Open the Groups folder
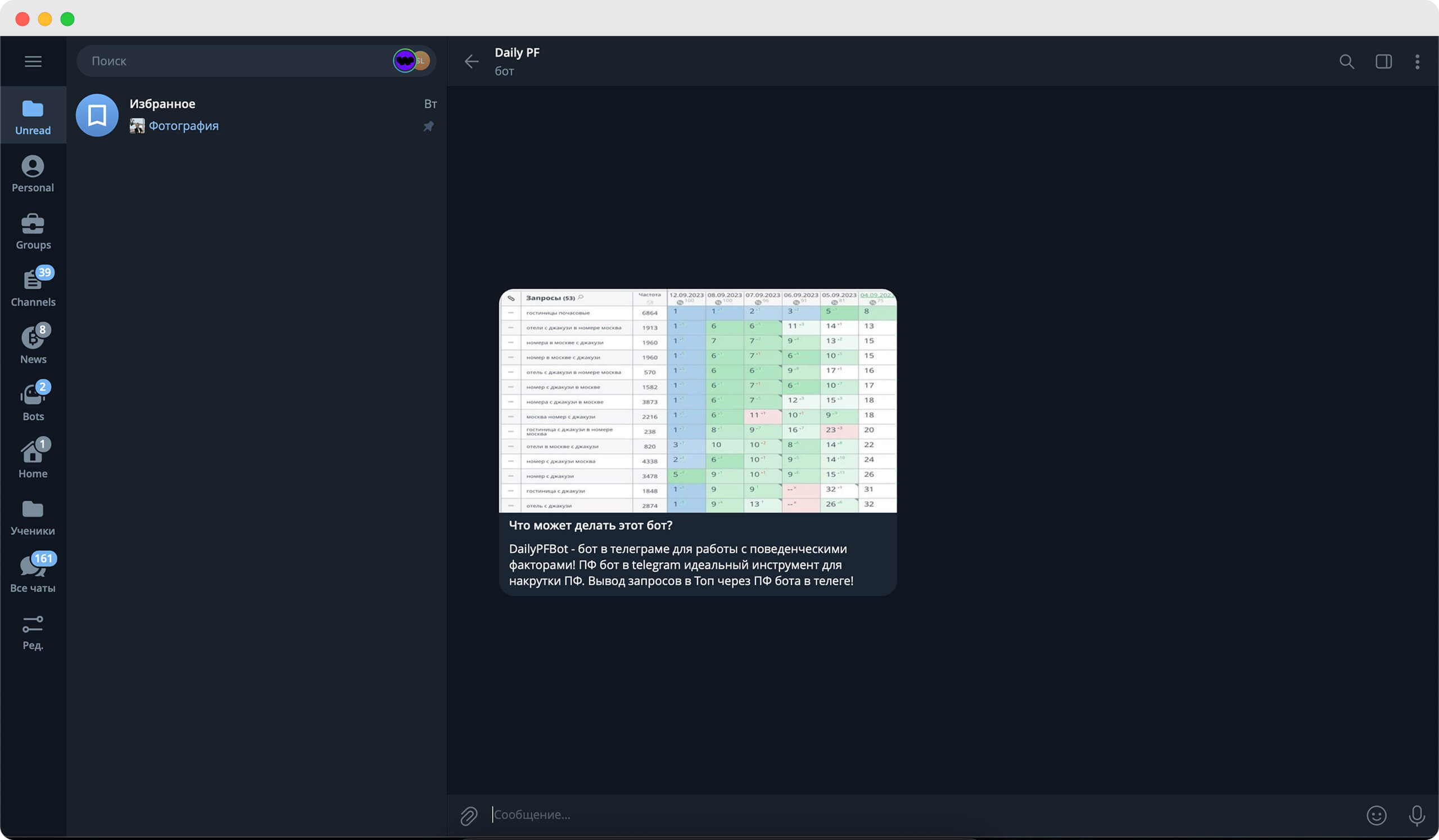 click(x=33, y=231)
